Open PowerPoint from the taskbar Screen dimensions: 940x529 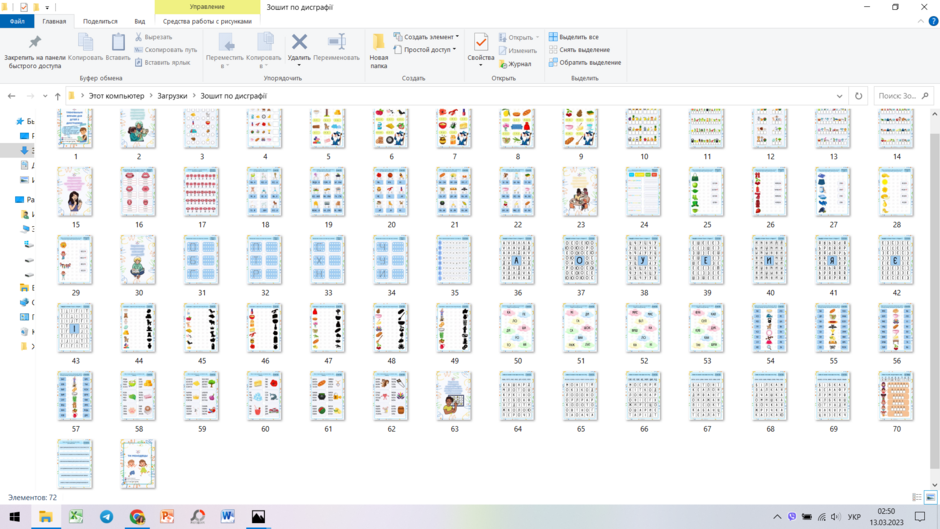coord(167,516)
